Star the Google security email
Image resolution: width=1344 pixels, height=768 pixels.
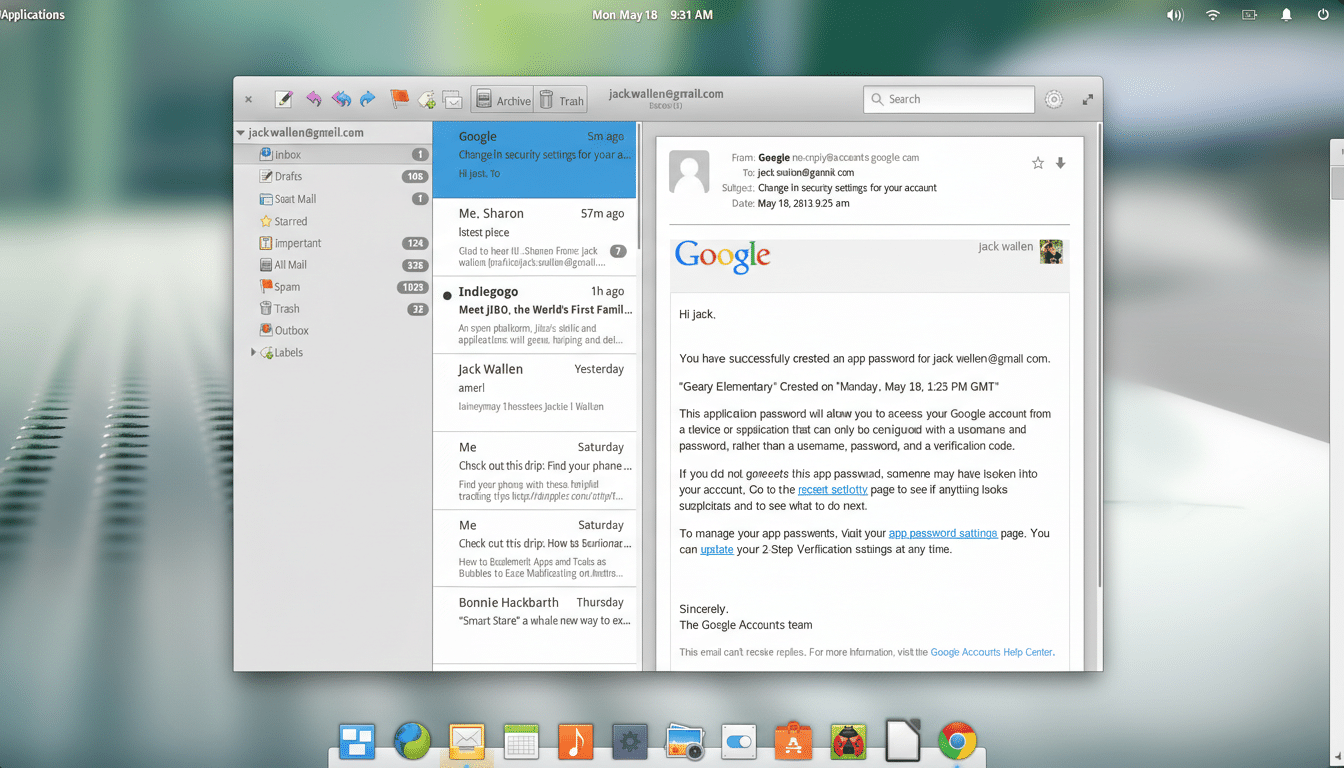pos(1037,162)
